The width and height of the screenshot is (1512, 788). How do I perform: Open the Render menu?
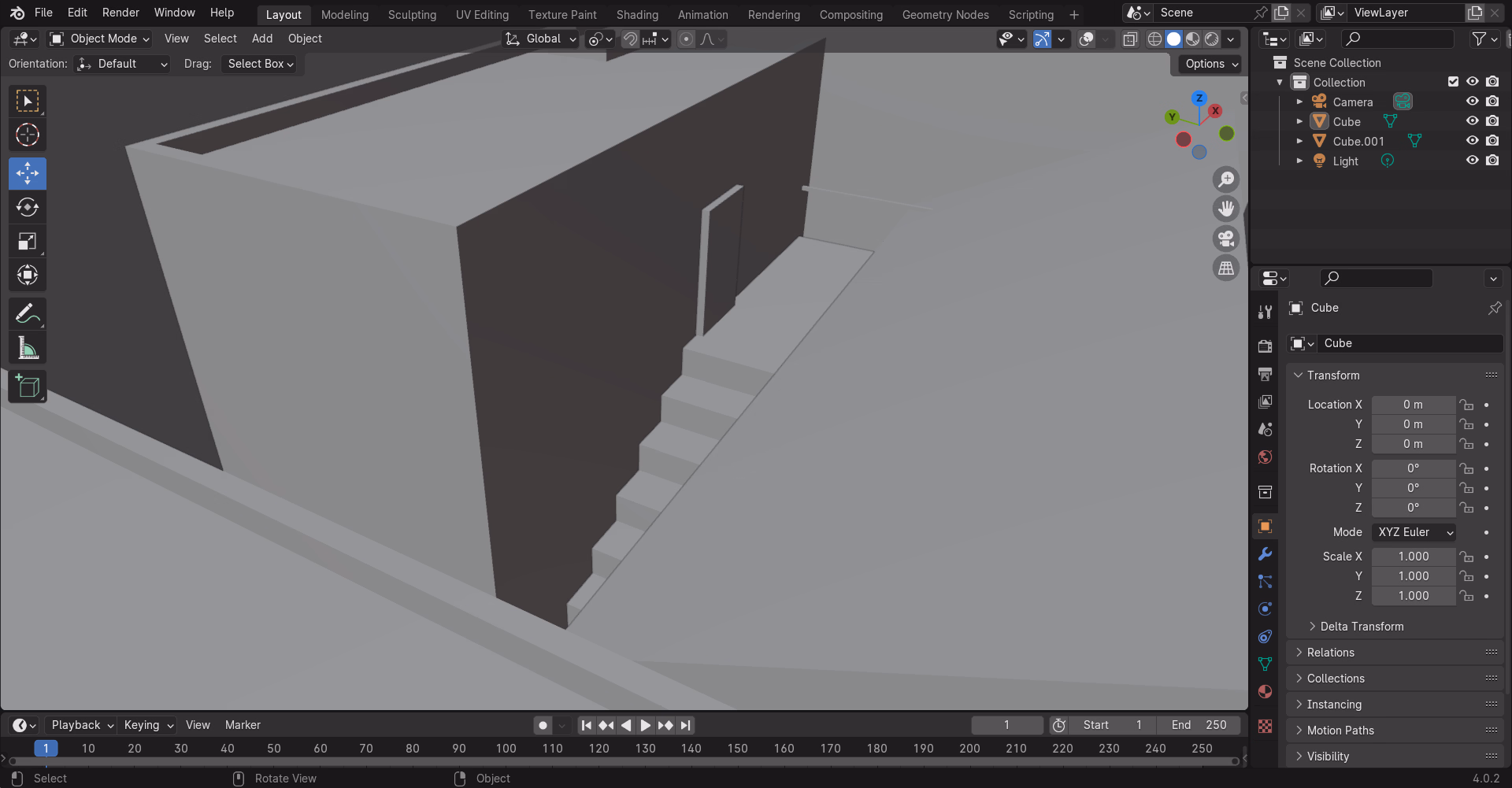click(120, 13)
